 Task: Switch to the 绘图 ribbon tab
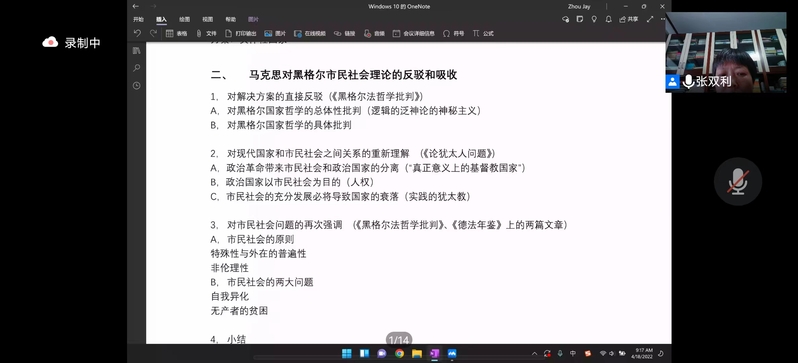point(184,19)
